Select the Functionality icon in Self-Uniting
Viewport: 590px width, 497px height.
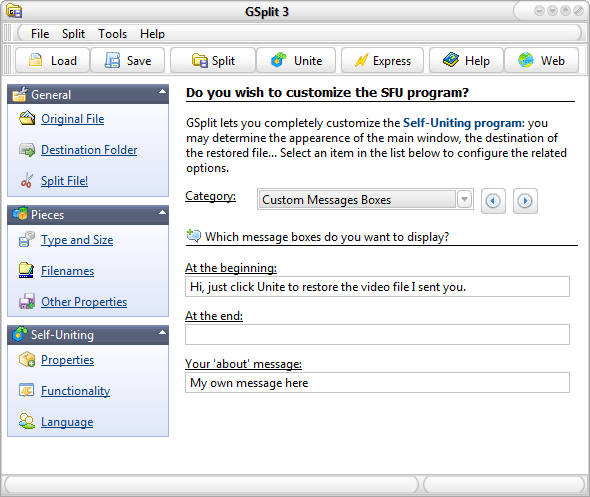click(27, 391)
